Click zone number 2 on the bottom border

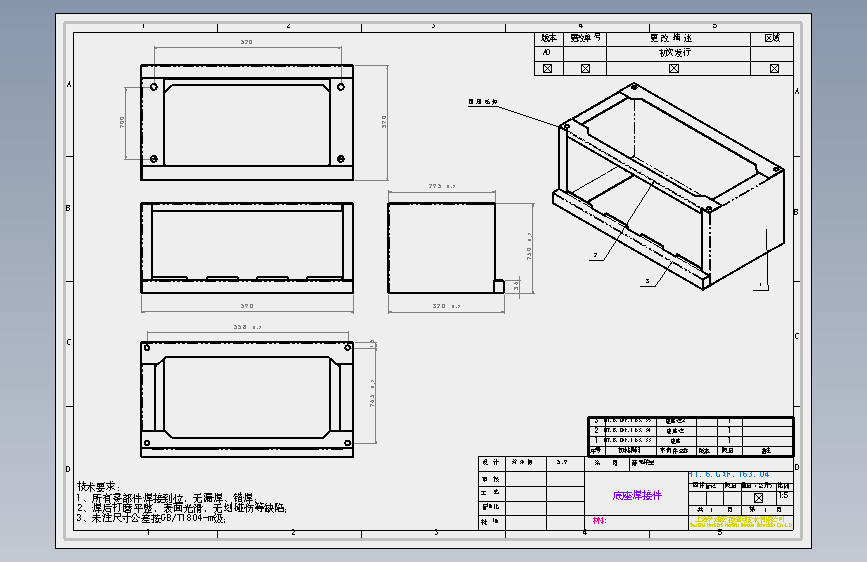click(293, 532)
